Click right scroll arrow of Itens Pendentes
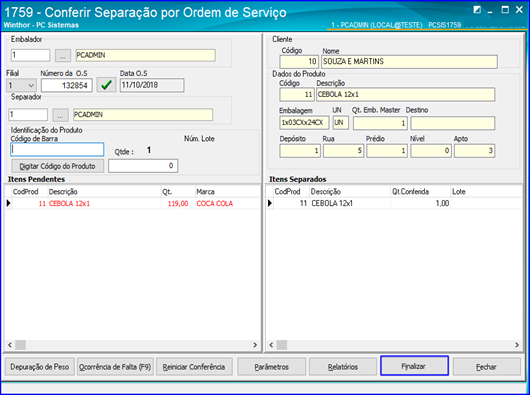Image resolution: width=530 pixels, height=395 pixels. [x=255, y=345]
